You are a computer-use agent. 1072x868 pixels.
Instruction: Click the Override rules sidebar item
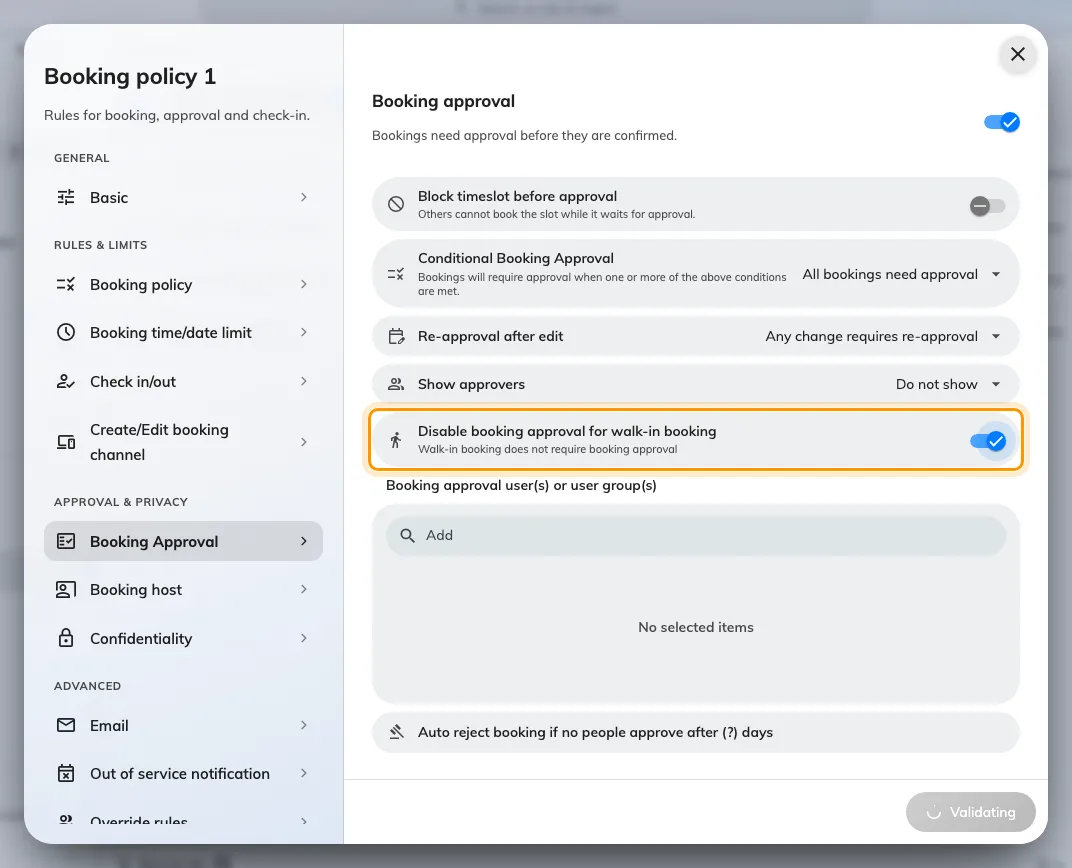183,819
